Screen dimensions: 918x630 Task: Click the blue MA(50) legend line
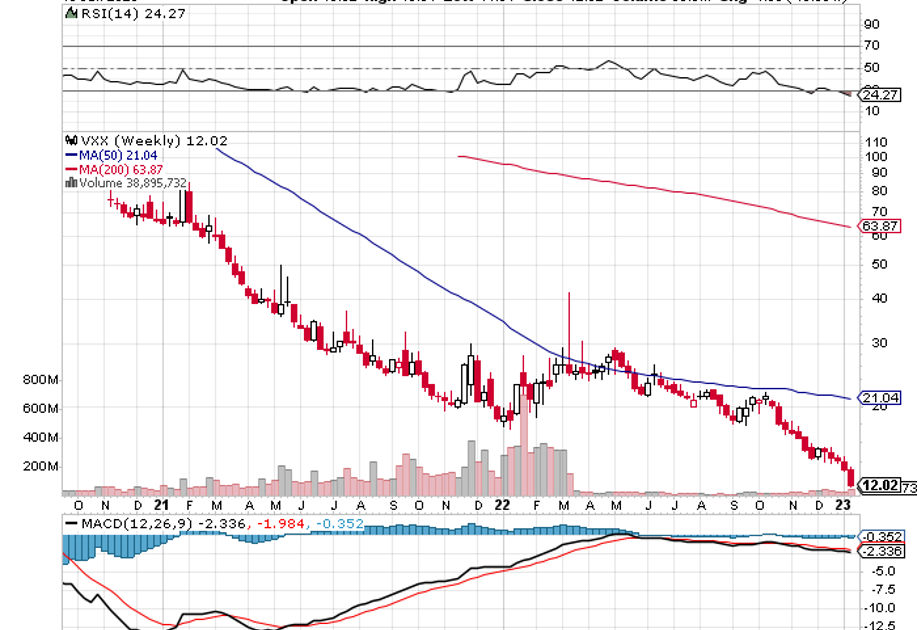coord(71,155)
